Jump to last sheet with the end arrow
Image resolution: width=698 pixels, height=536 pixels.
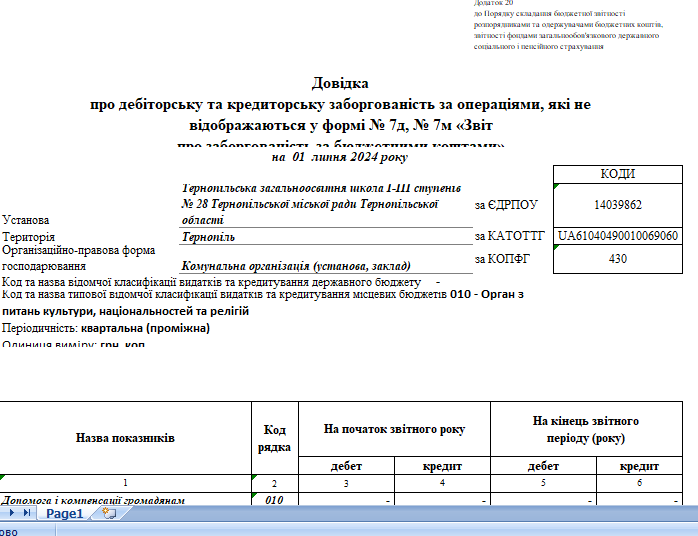coord(27,513)
